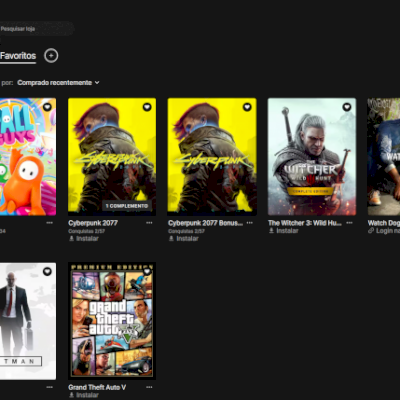Click Conquistas 2/57 under the first Cyberpunk 2077
Image resolution: width=400 pixels, height=400 pixels.
tap(86, 231)
